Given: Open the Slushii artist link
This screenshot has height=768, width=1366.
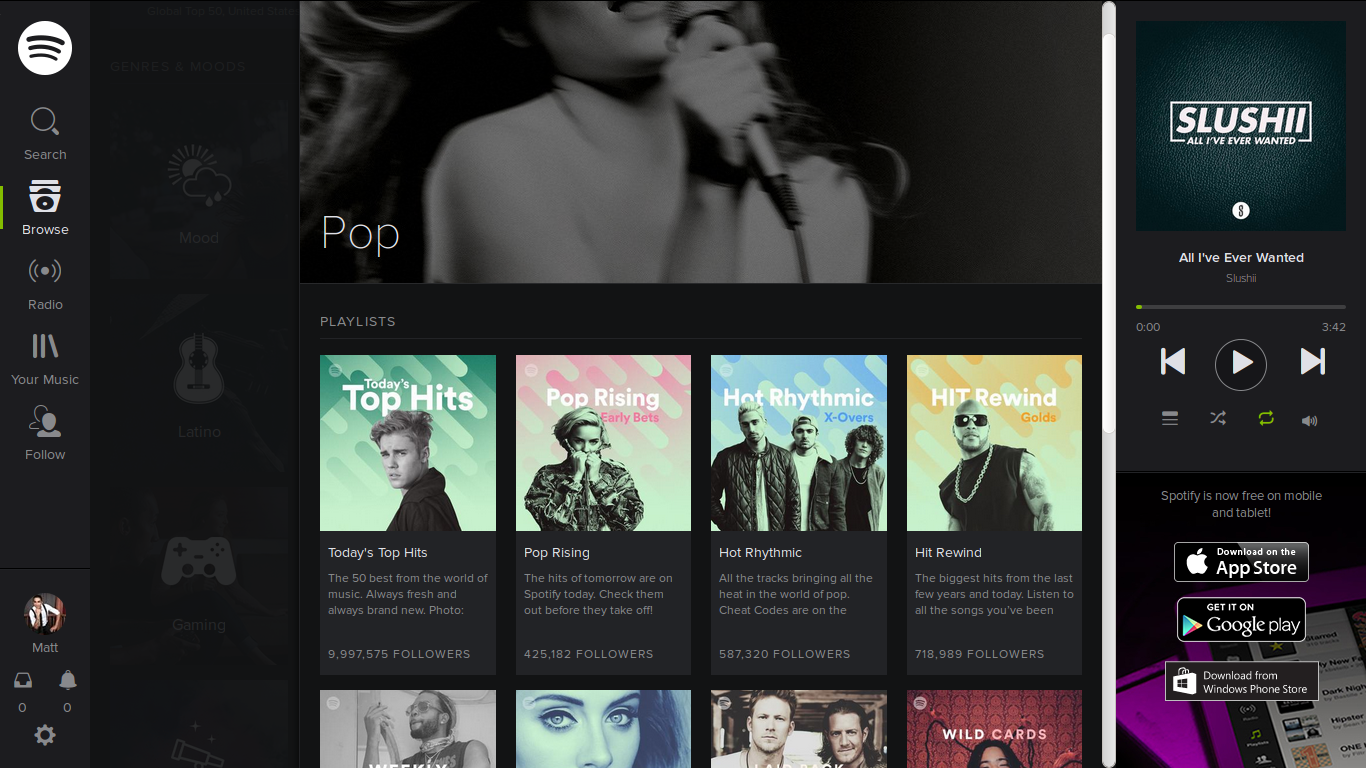Looking at the screenshot, I should 1241,278.
